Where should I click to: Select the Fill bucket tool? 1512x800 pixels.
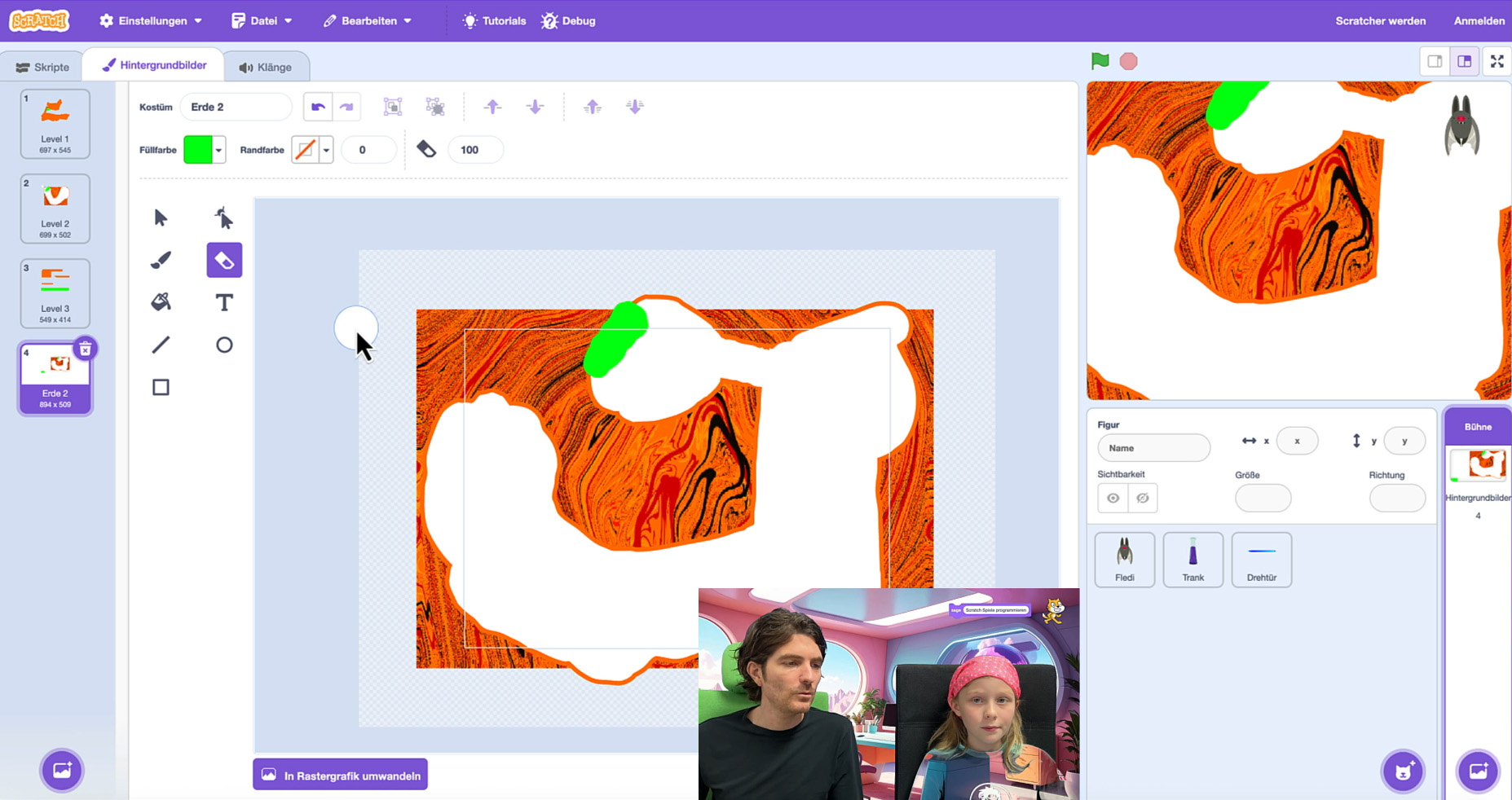(x=161, y=302)
